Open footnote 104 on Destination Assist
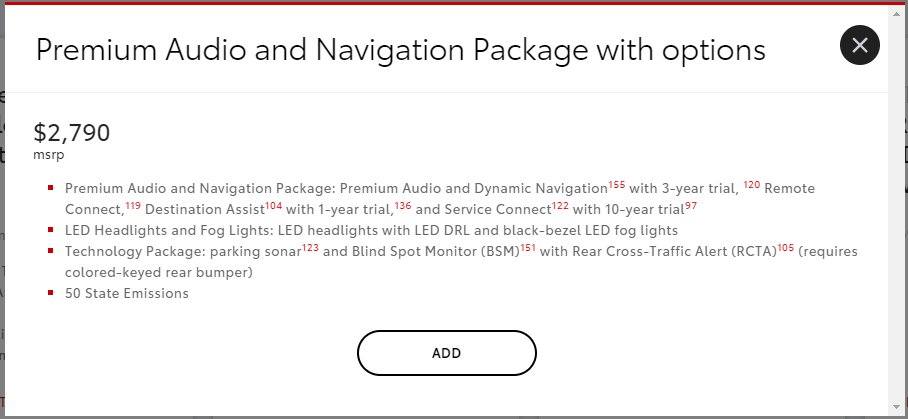The image size is (908, 419). coord(273,206)
